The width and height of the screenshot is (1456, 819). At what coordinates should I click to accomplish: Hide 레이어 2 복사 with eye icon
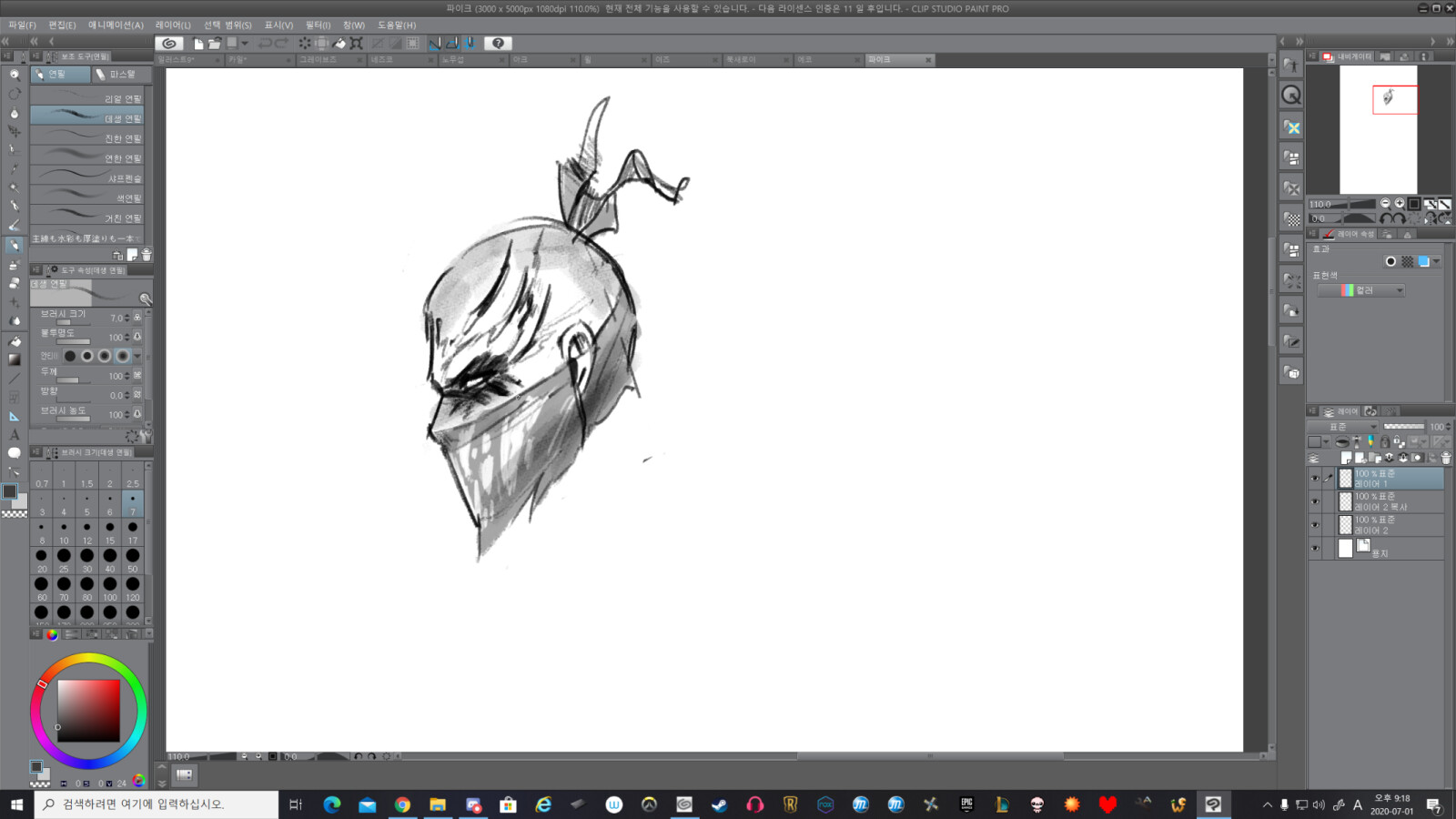[x=1315, y=501]
